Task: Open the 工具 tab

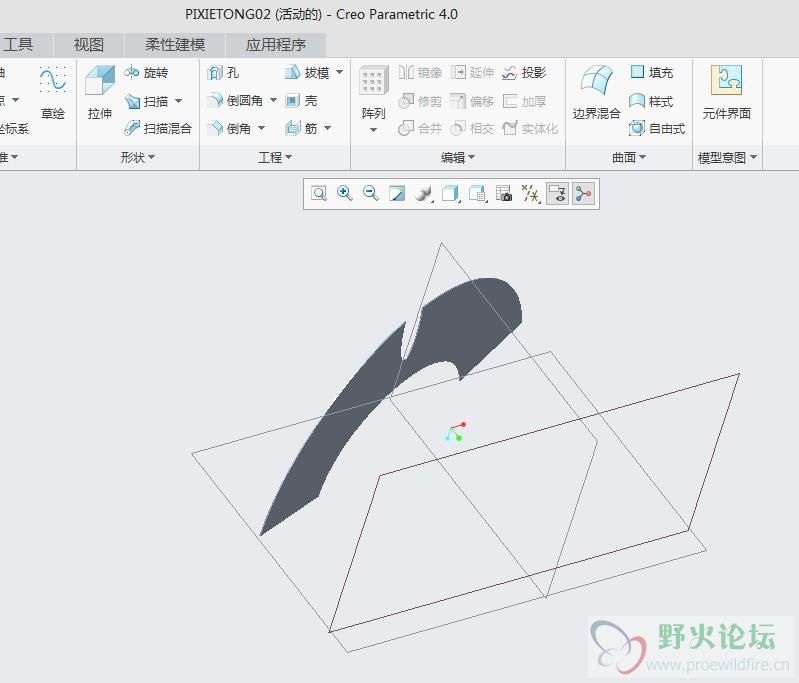Action: 18,45
